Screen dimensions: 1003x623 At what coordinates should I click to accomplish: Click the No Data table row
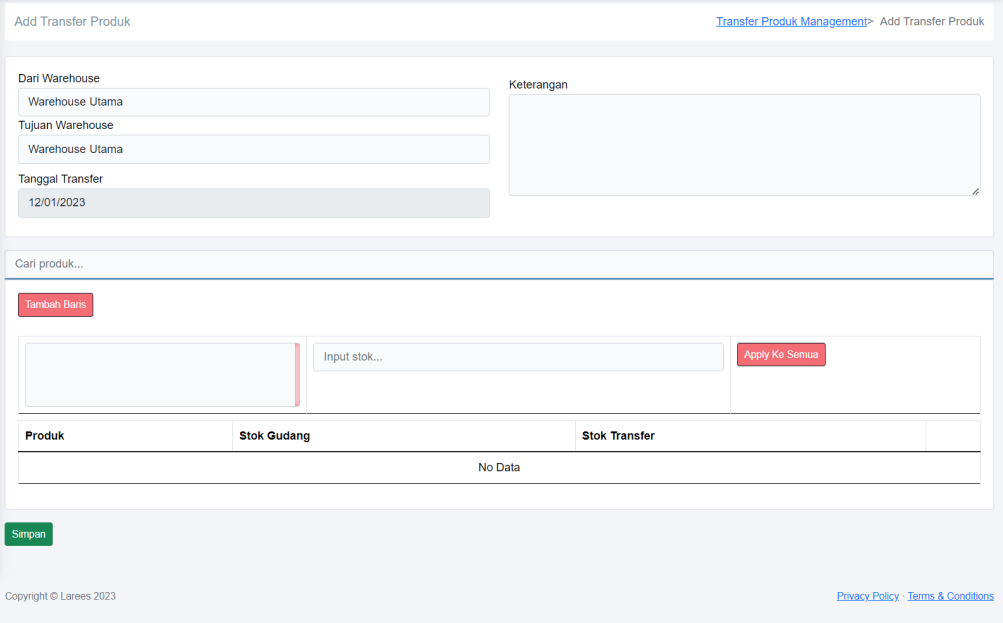(x=498, y=468)
